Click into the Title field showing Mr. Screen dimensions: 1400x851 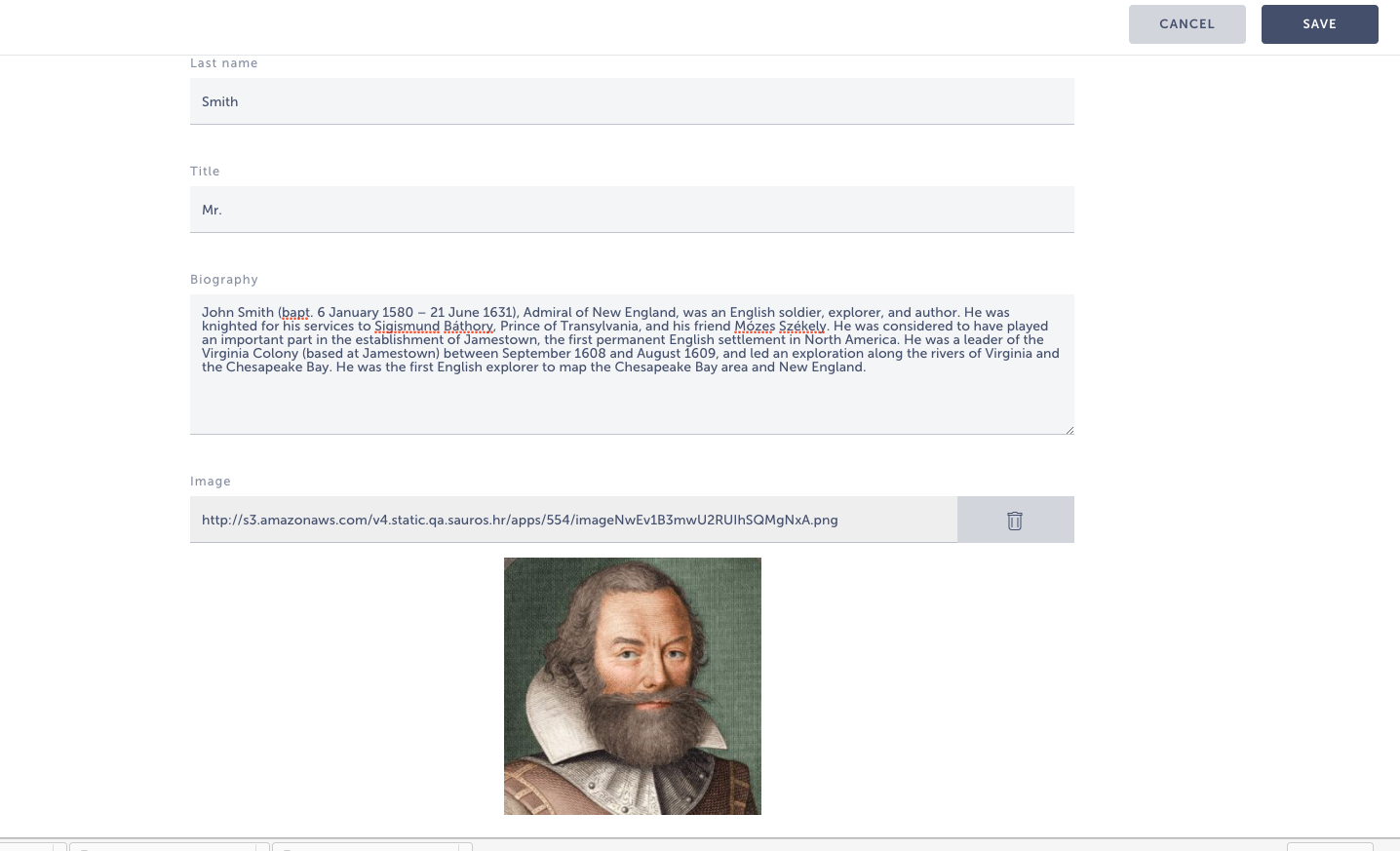632,210
